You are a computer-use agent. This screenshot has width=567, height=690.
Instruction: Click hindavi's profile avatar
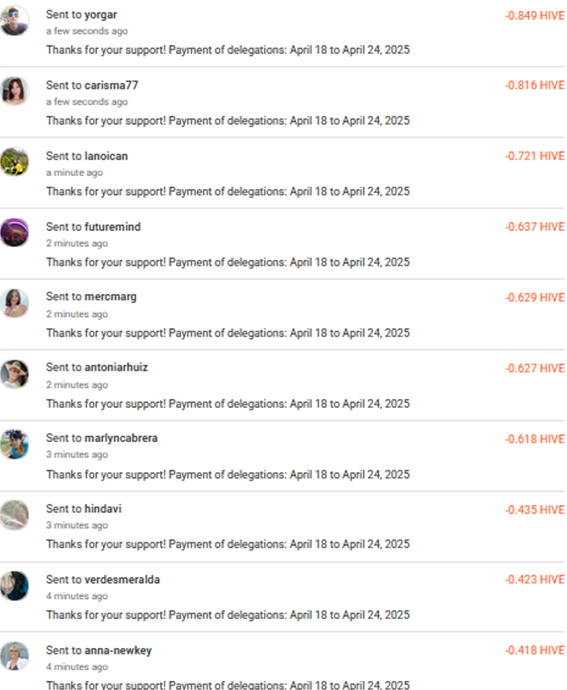(x=15, y=515)
